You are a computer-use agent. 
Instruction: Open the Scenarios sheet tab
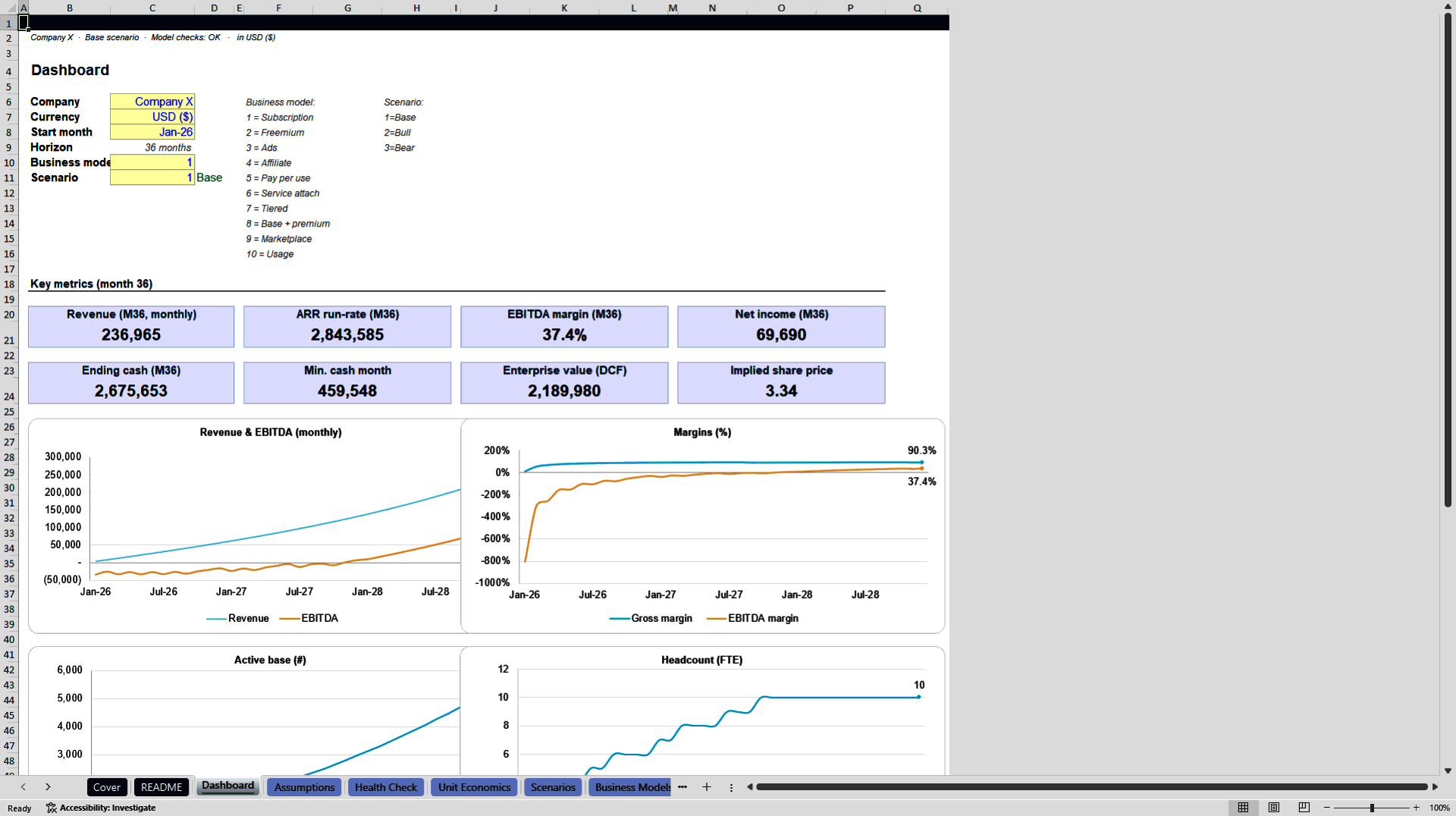[x=554, y=787]
